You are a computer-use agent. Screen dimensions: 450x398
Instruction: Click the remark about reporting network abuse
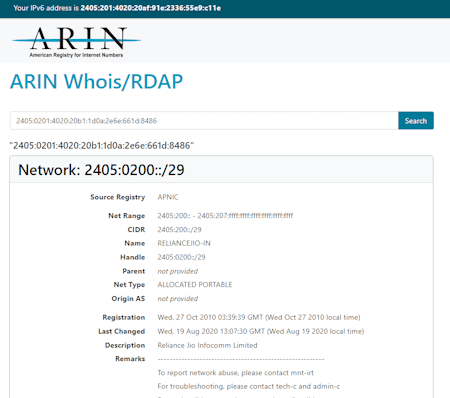(236, 373)
